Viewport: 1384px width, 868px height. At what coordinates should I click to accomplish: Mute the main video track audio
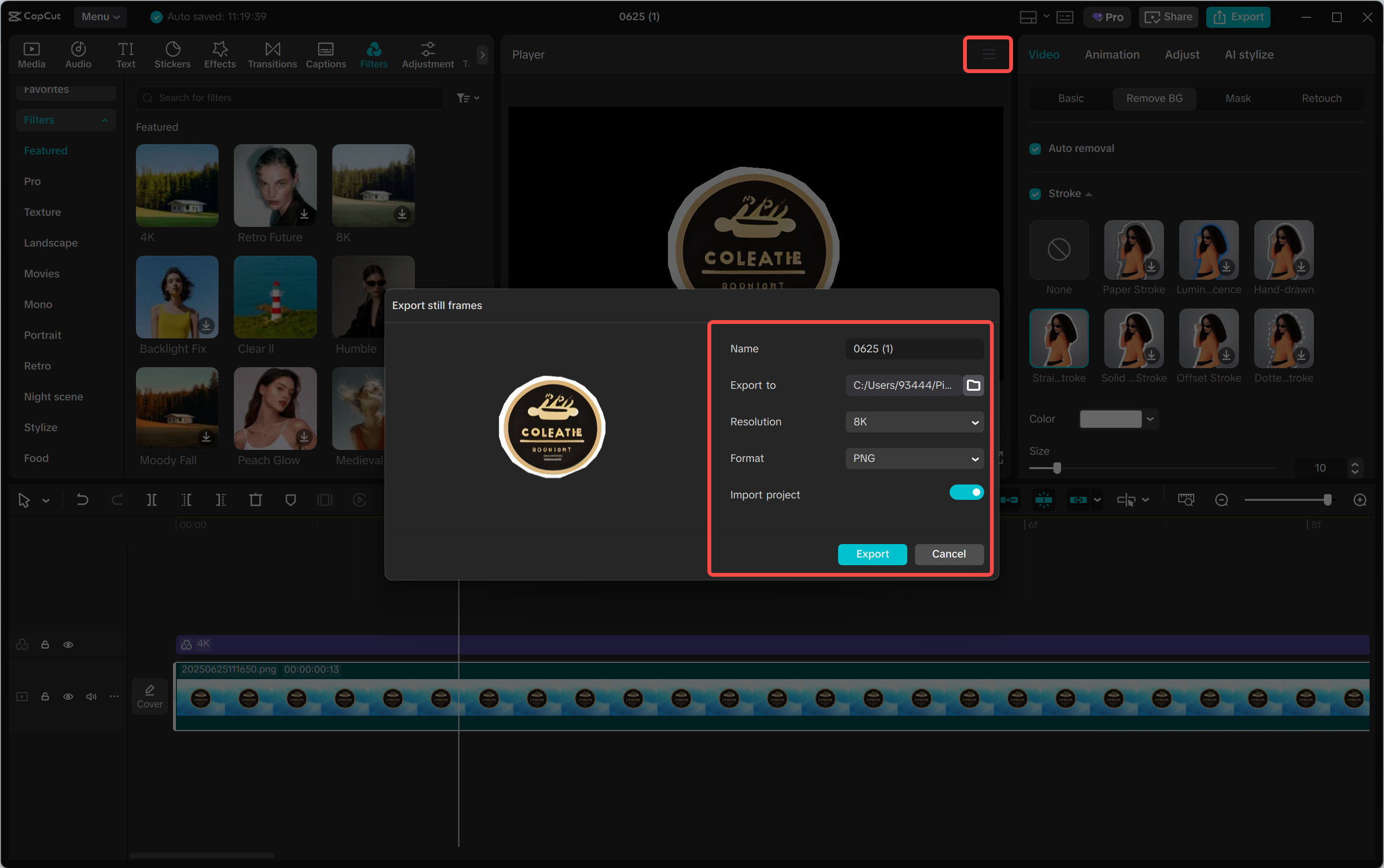tap(91, 696)
